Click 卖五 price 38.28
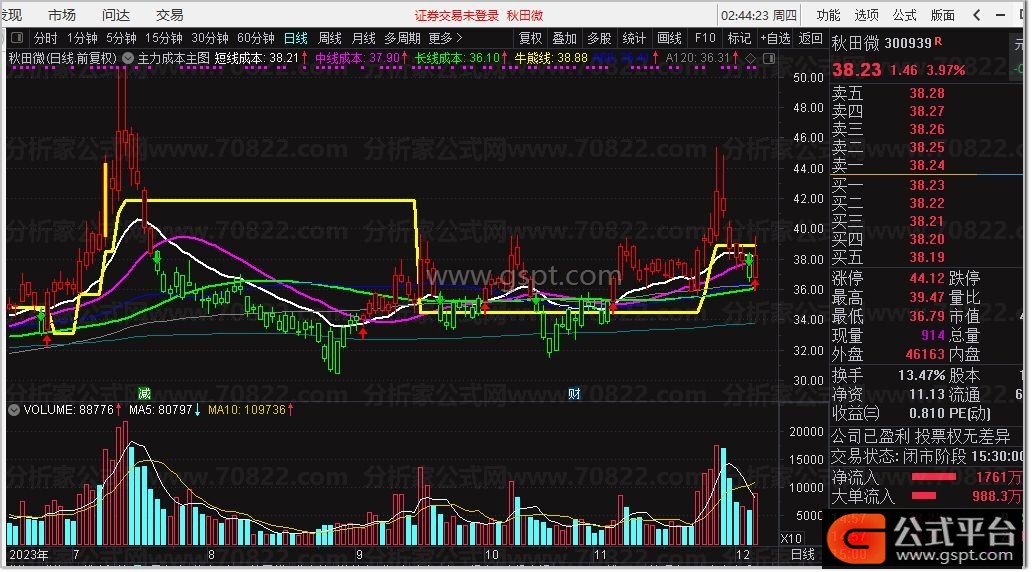This screenshot has width=1032, height=572. (927, 93)
